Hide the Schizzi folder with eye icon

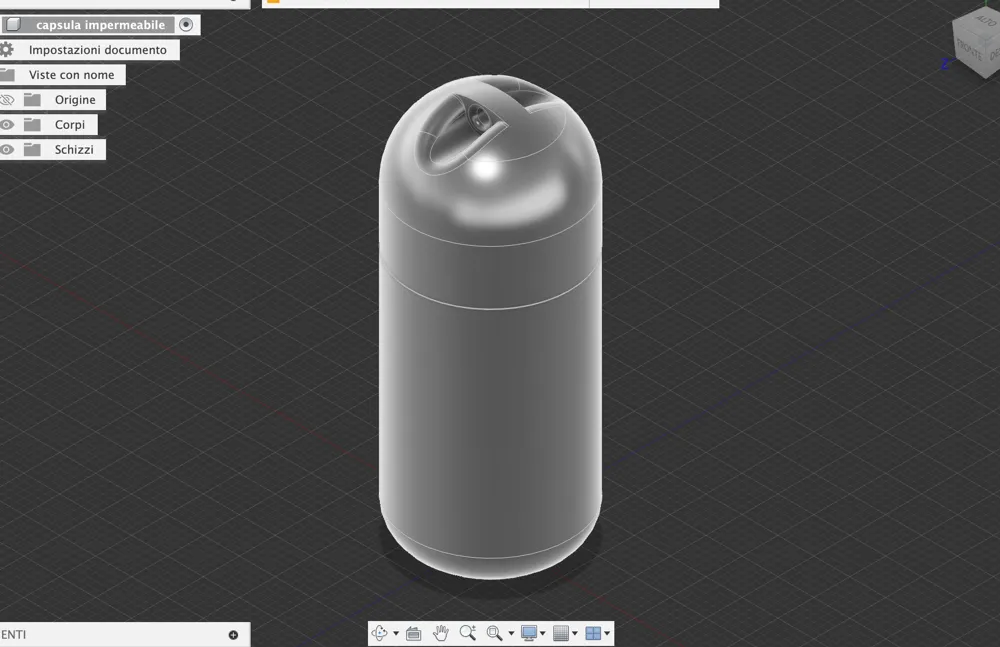(7, 149)
